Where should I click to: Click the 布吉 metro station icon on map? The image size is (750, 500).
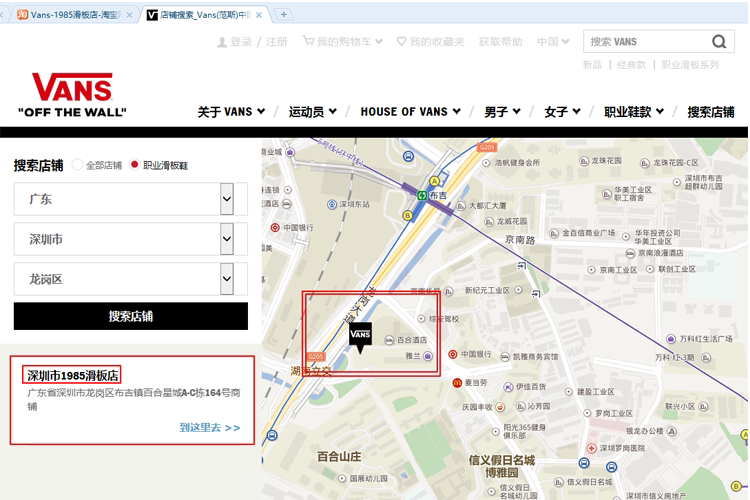tap(422, 195)
